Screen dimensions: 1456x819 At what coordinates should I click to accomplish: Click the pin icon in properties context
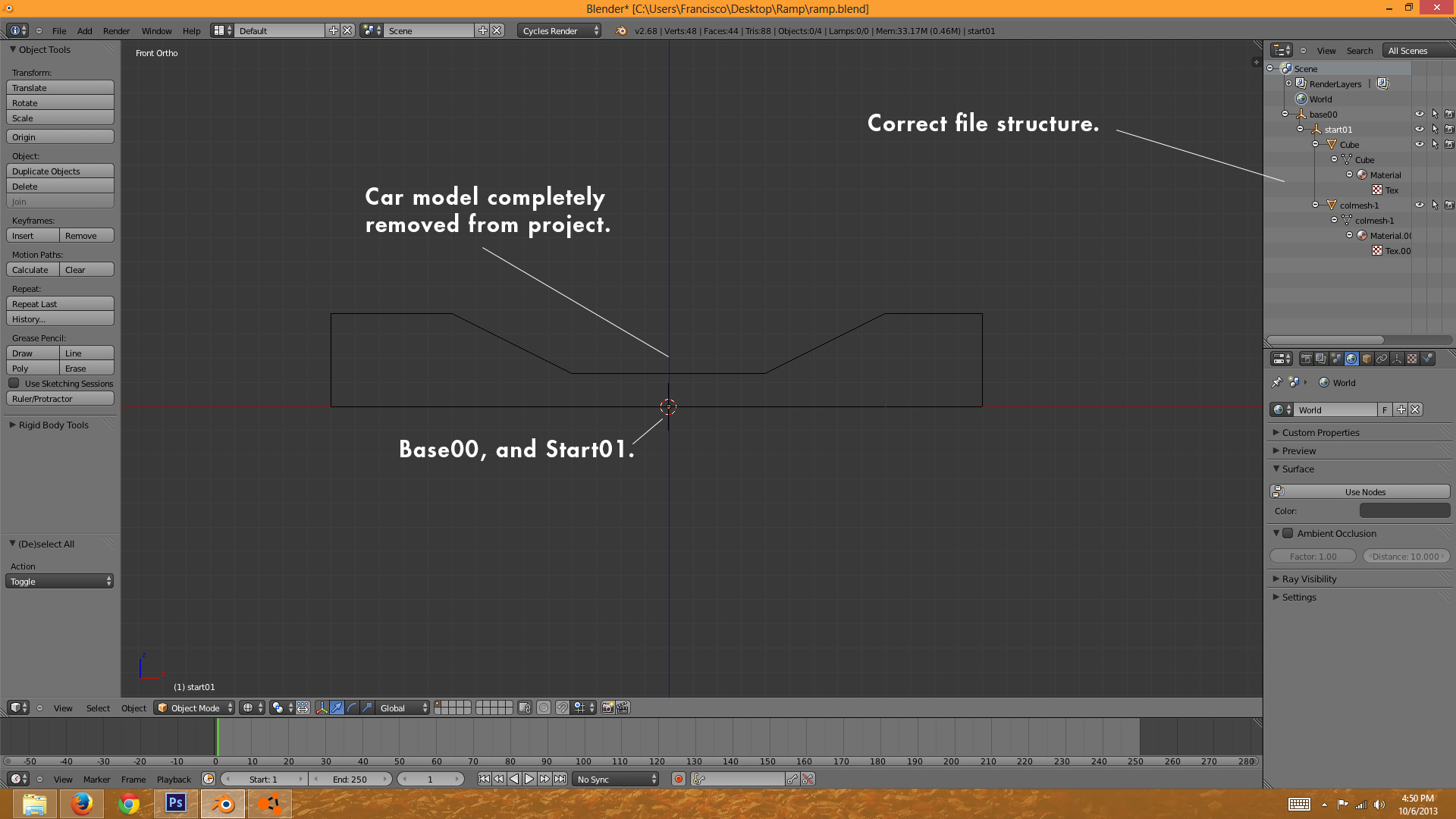tap(1277, 382)
